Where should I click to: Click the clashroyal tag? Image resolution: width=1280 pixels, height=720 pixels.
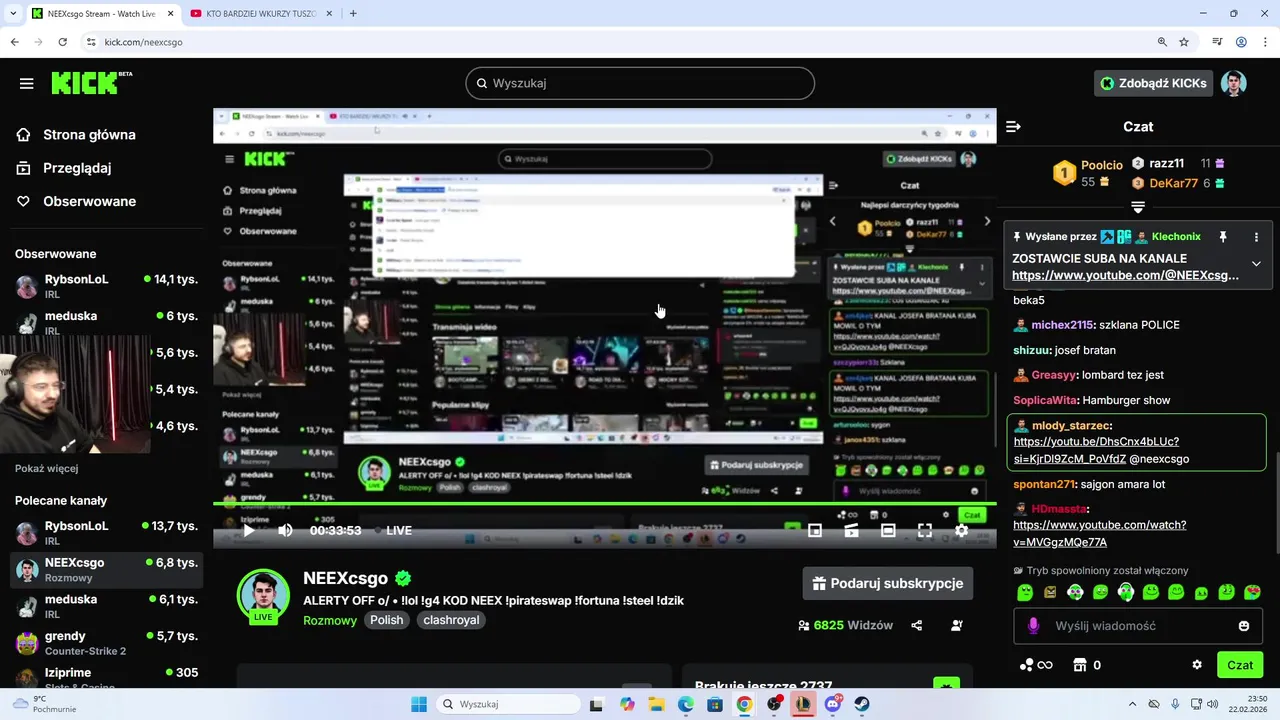click(451, 620)
